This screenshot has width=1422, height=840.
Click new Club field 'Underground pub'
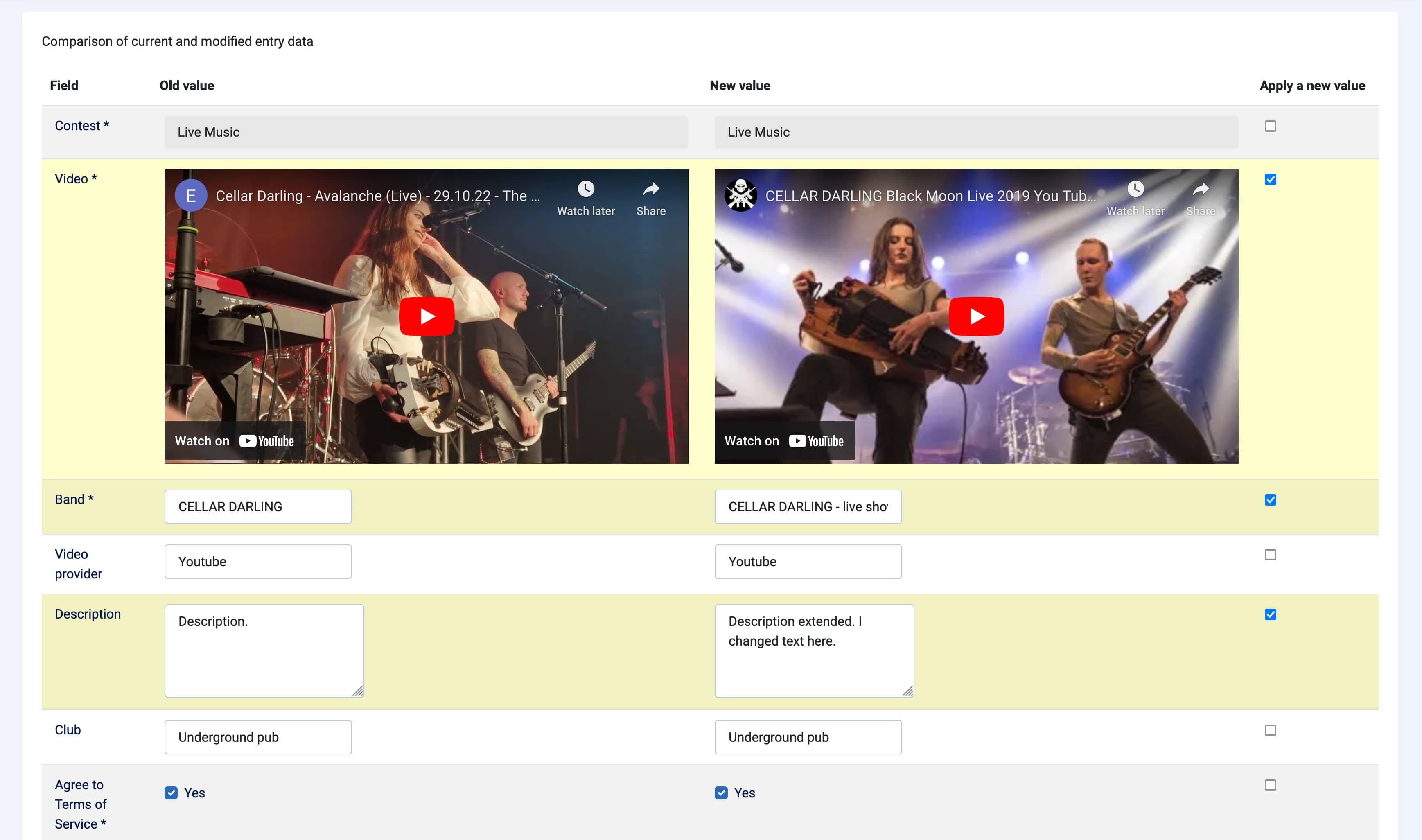tap(808, 737)
